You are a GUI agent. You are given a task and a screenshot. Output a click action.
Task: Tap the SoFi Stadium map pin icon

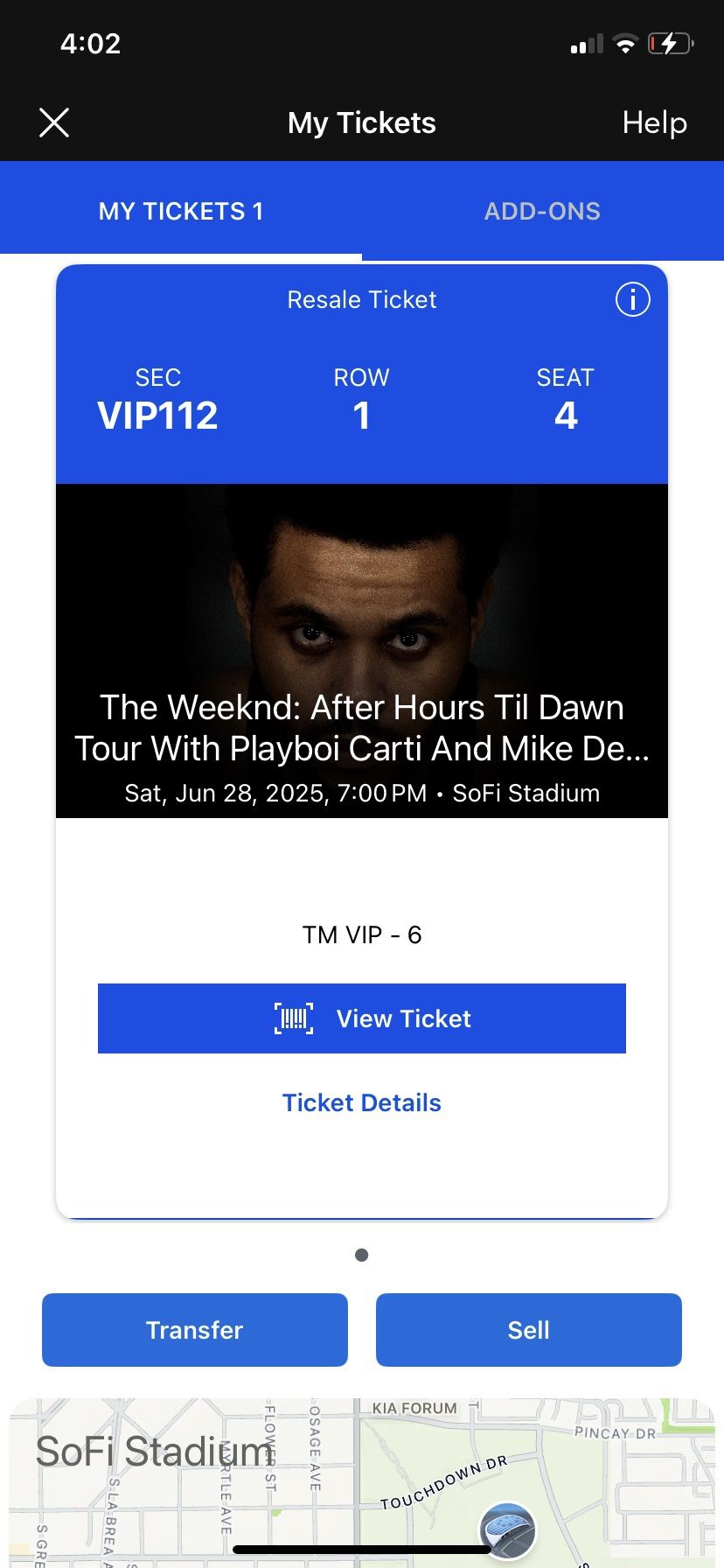(507, 1531)
